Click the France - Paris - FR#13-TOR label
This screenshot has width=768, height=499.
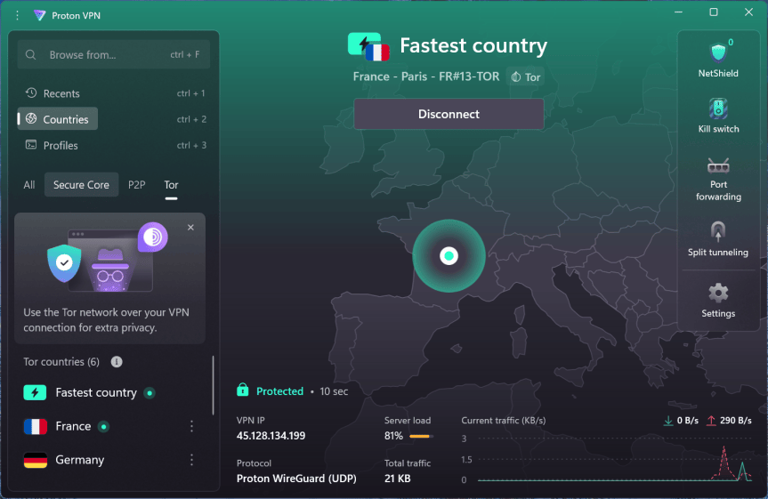426,77
